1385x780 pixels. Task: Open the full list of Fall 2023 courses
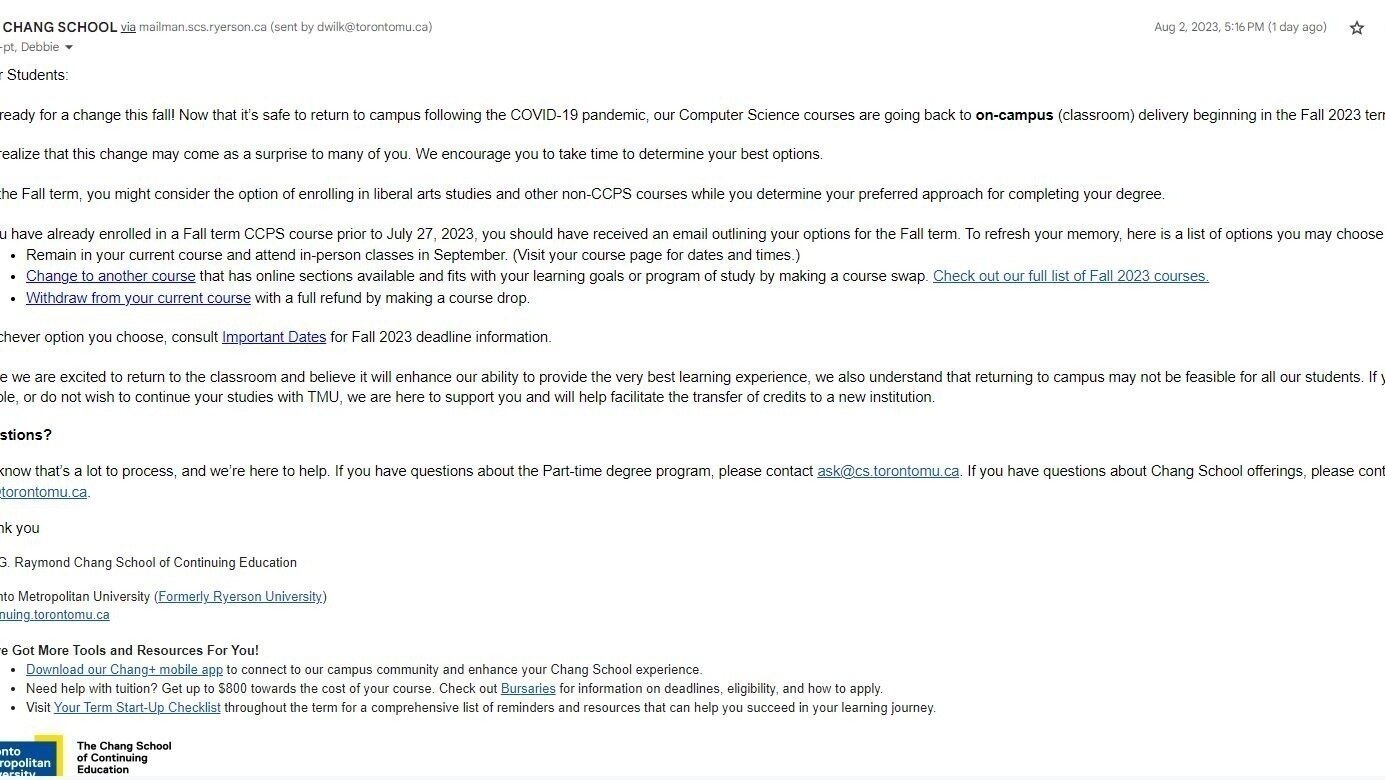click(1070, 276)
